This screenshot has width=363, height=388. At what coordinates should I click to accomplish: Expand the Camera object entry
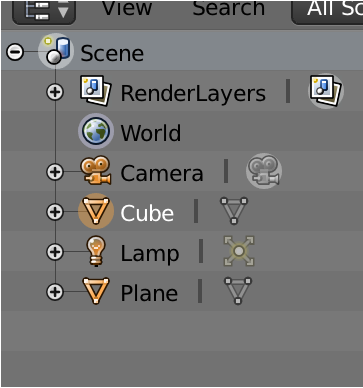pos(55,172)
